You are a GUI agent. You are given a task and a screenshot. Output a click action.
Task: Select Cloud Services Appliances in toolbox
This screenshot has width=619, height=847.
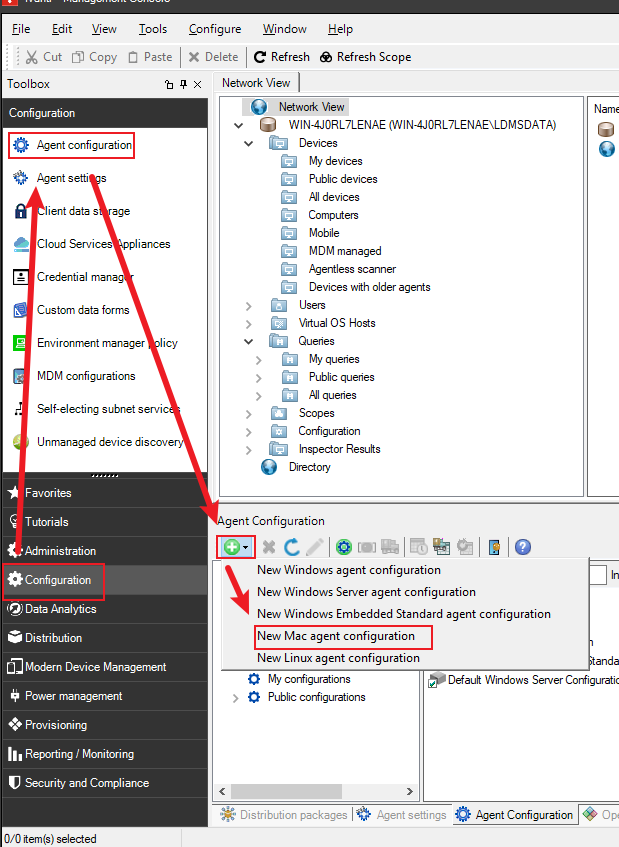pos(103,244)
